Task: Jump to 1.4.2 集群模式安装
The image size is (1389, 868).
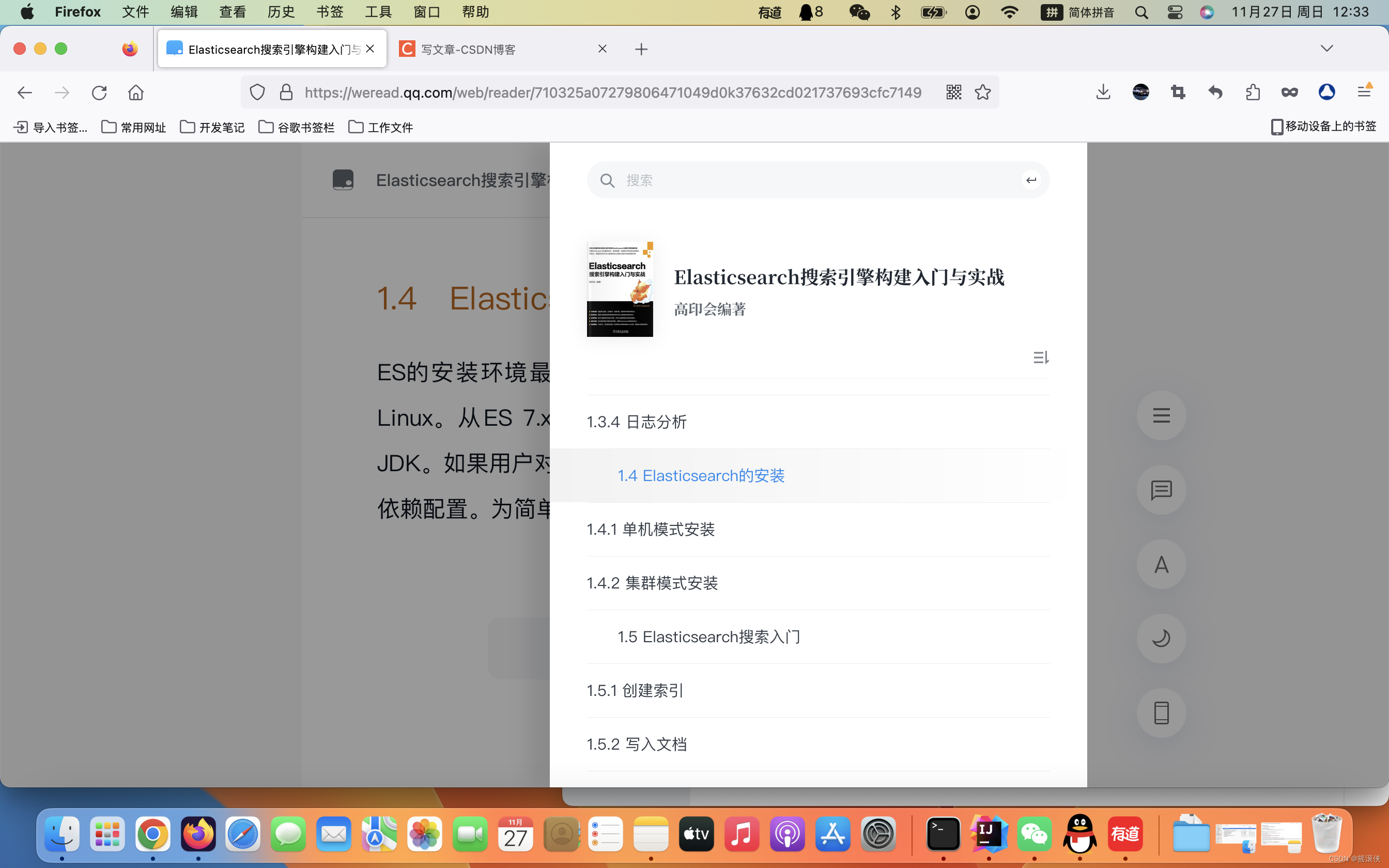Action: pos(818,583)
